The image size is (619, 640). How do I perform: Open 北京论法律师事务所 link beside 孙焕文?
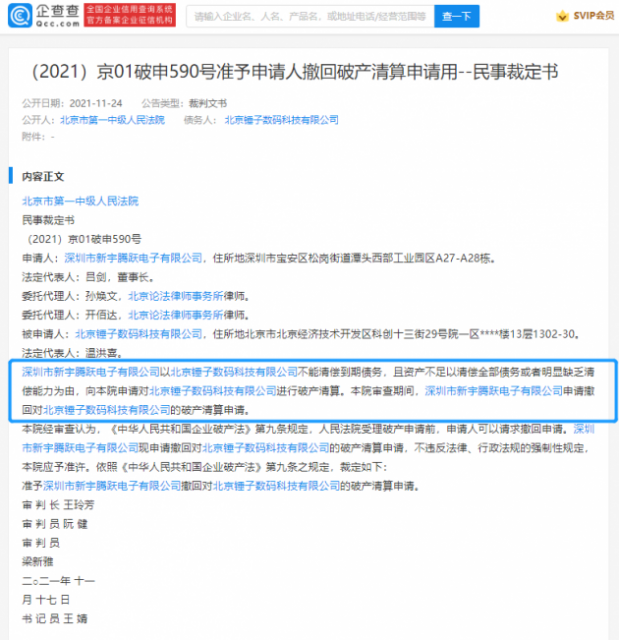(x=175, y=296)
